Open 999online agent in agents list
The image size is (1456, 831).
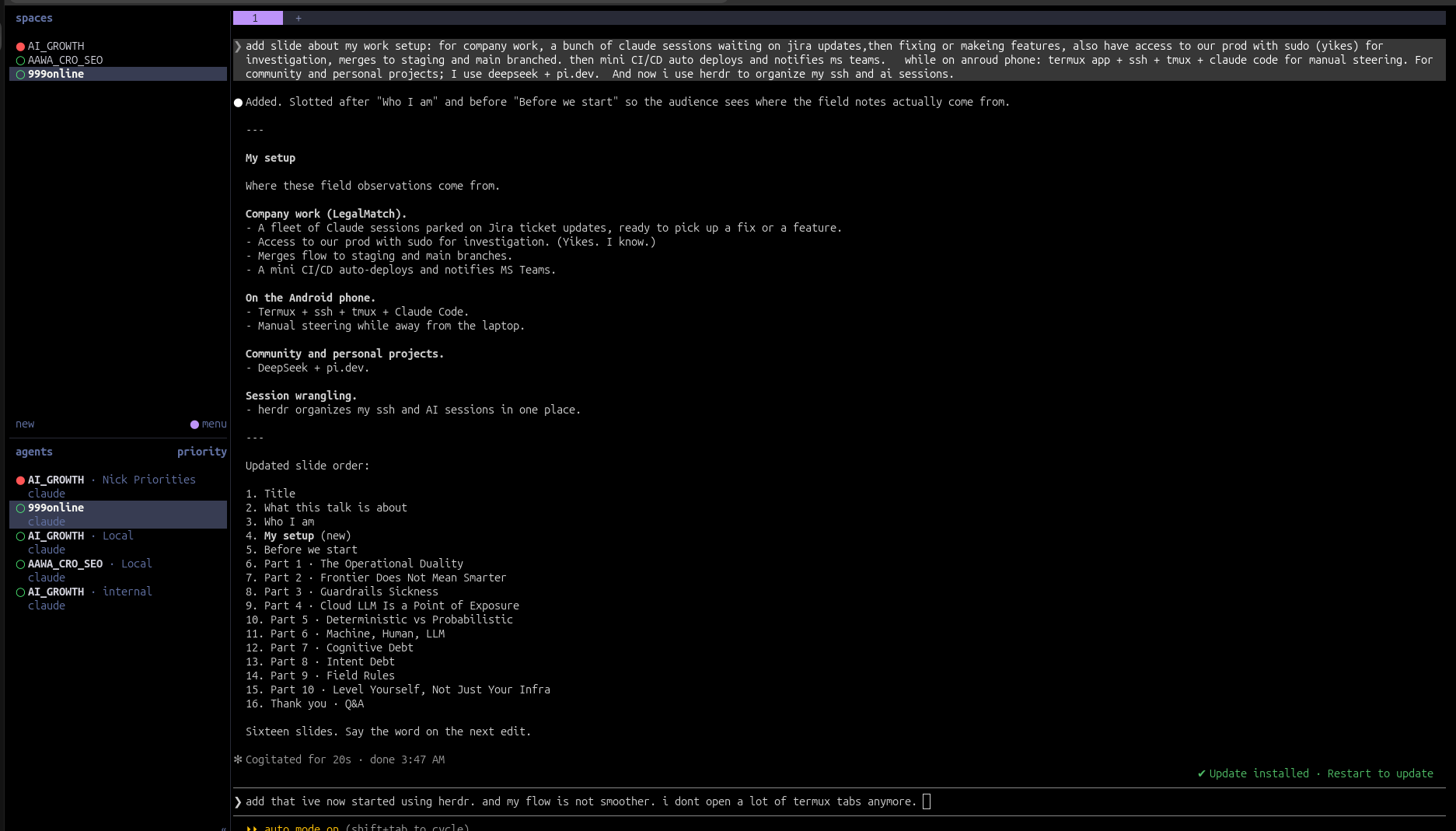118,515
